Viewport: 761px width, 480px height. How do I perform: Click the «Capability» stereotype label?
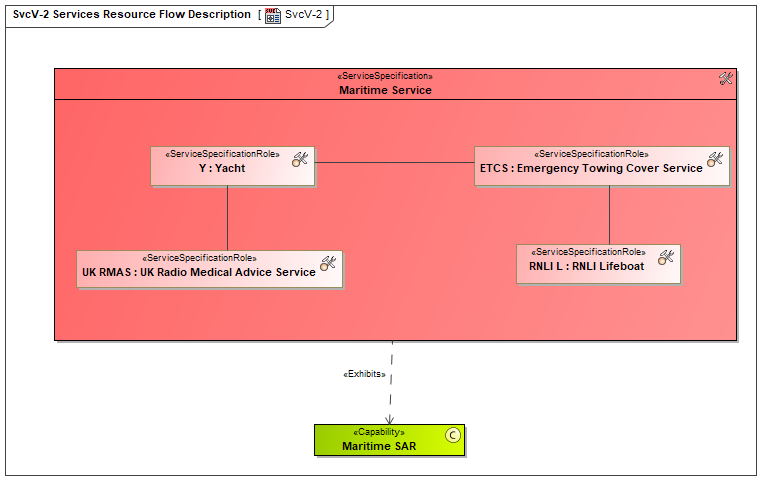[379, 432]
